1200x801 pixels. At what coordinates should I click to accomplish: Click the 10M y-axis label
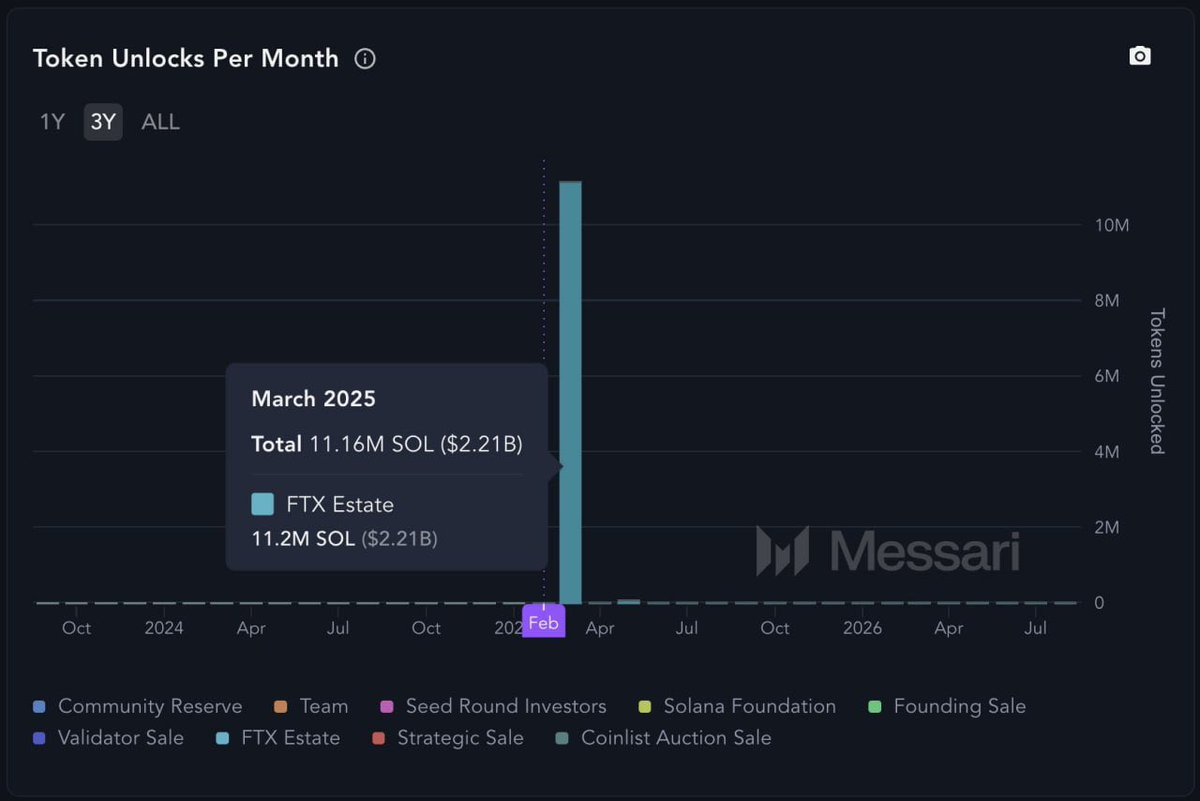click(1112, 226)
